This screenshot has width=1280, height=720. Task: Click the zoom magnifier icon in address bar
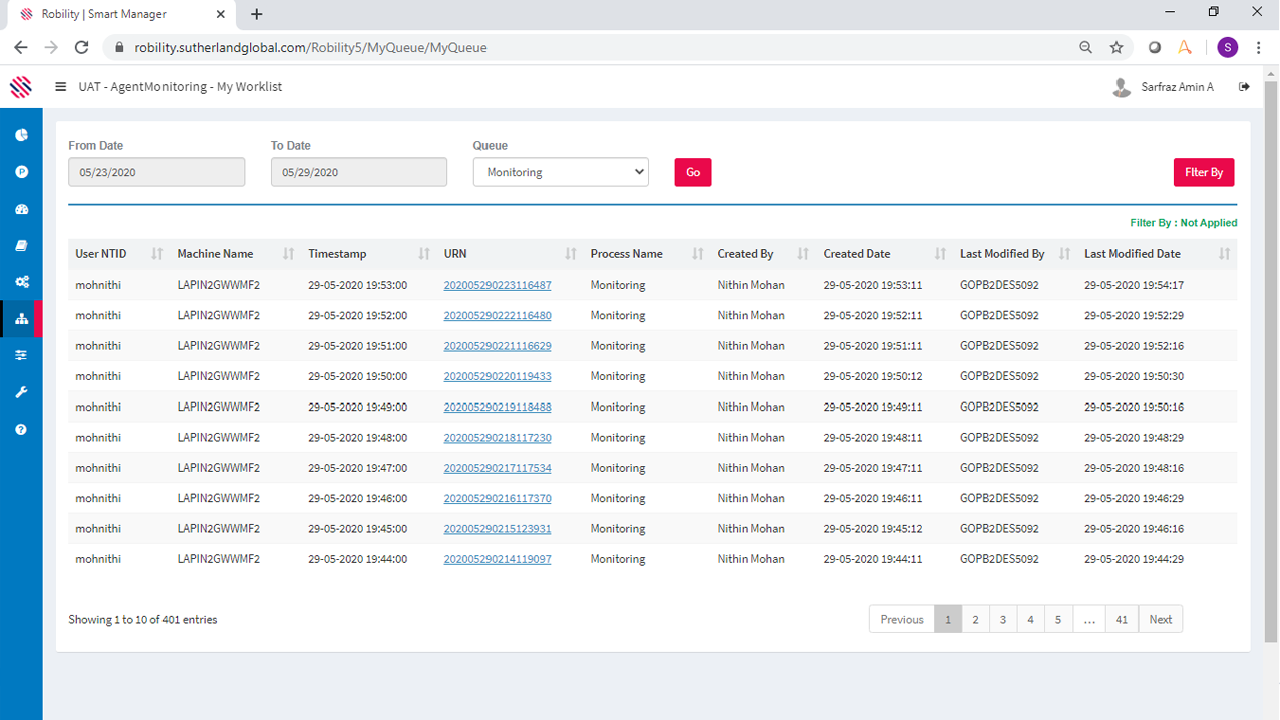click(1086, 47)
